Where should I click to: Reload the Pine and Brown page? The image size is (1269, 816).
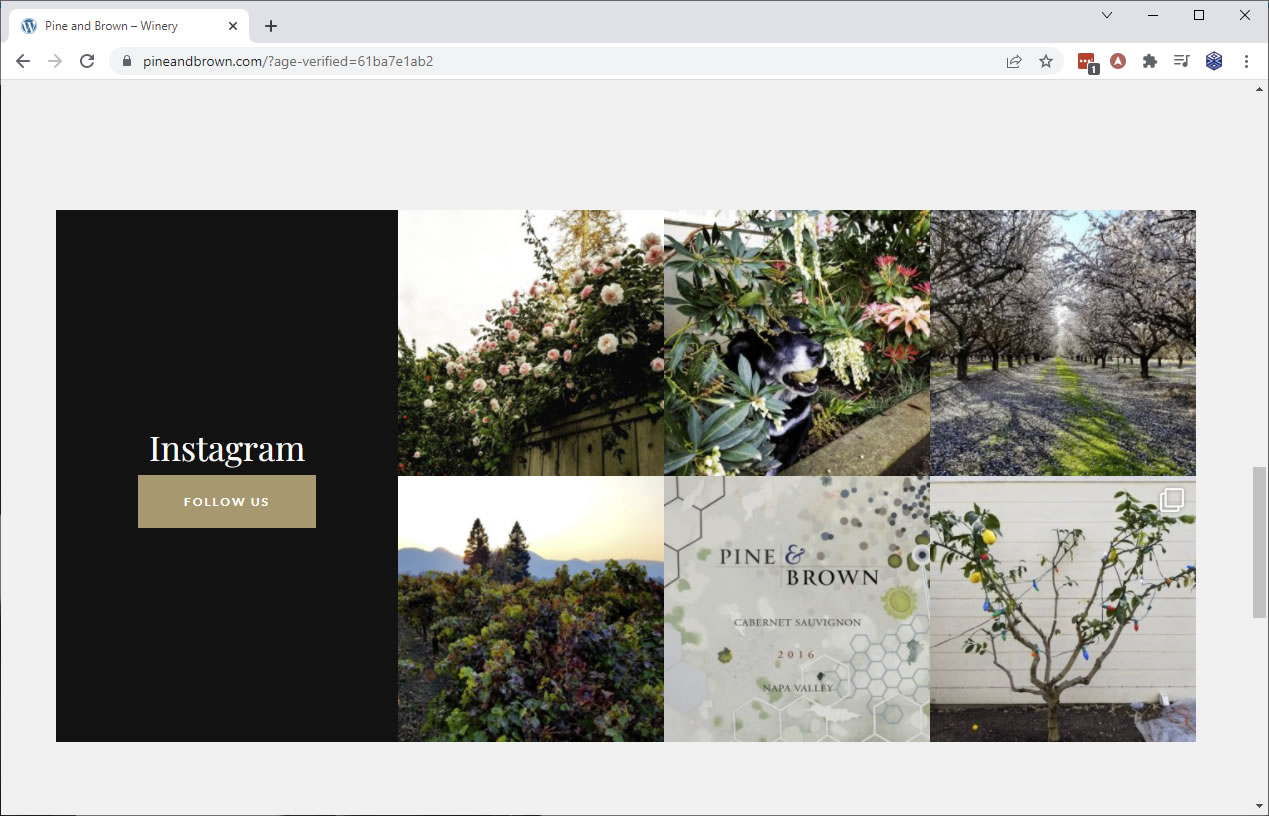click(x=87, y=61)
